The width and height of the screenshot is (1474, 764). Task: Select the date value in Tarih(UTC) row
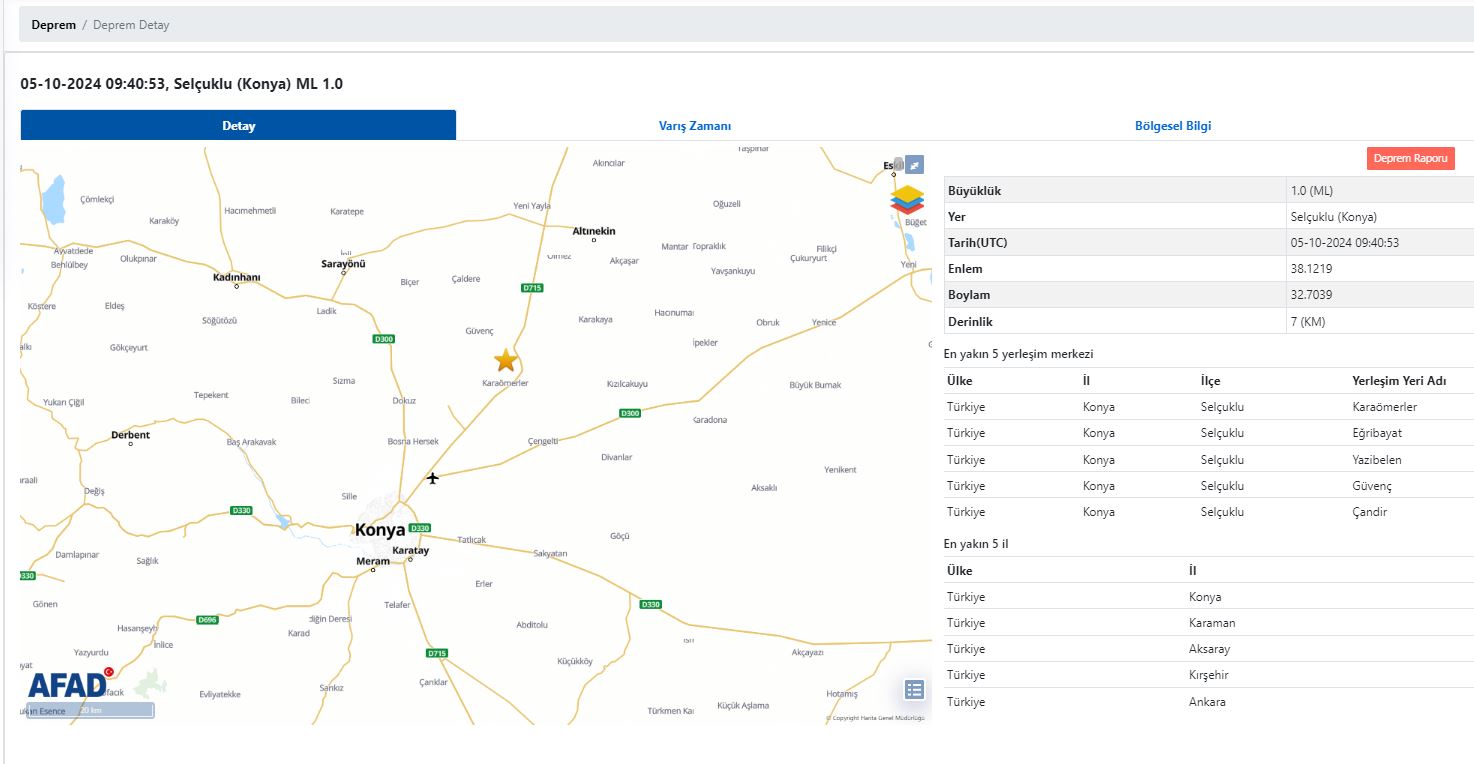tap(1345, 242)
